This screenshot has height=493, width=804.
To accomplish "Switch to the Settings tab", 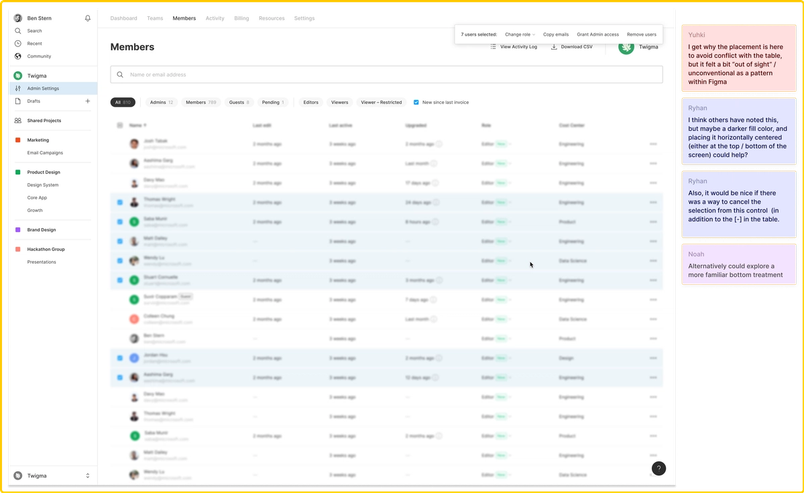I will (x=305, y=18).
